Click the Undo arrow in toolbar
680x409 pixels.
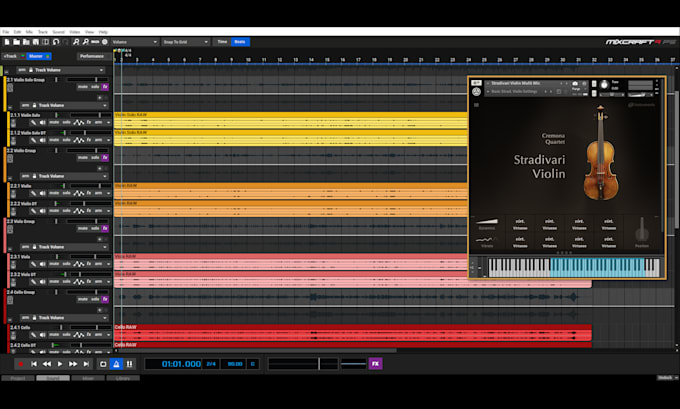pyautogui.click(x=56, y=42)
